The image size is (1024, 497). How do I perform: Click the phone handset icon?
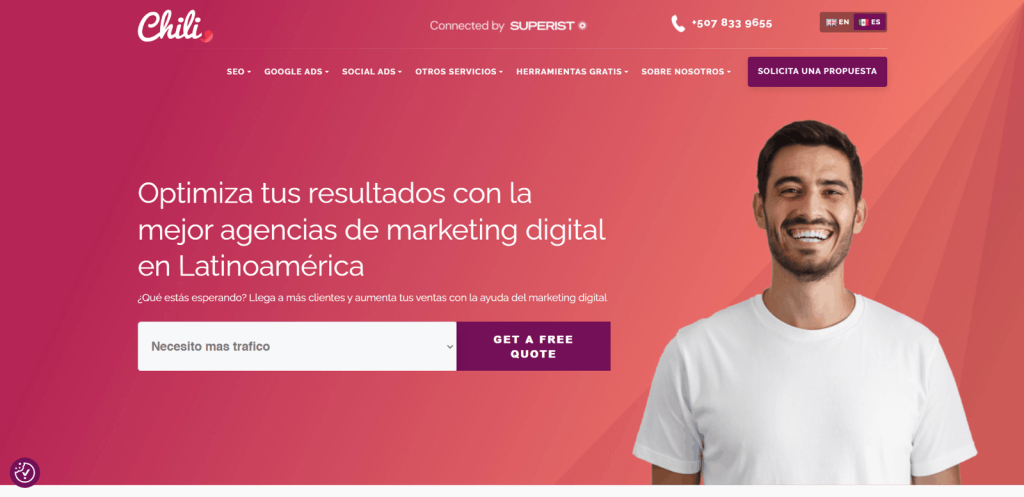click(678, 24)
